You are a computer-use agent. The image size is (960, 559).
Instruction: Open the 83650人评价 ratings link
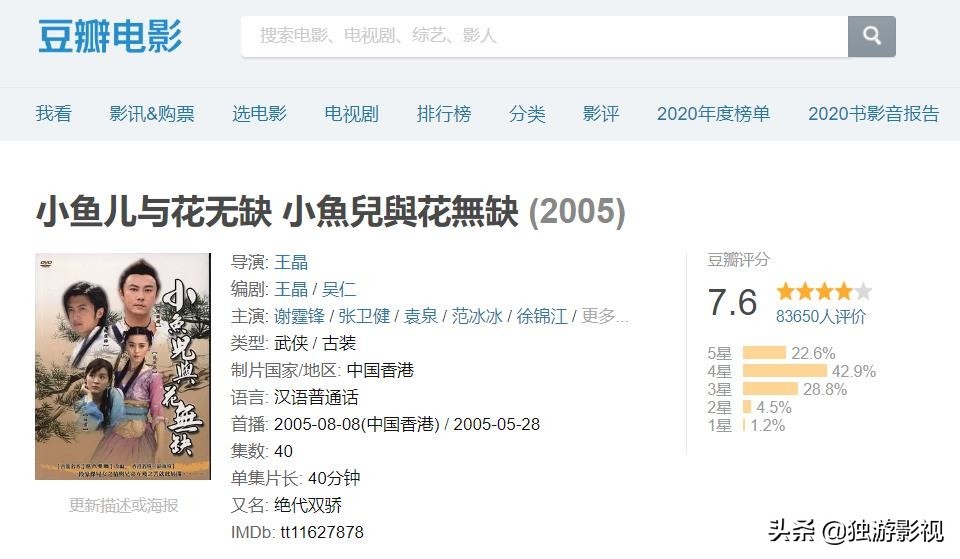pos(821,317)
